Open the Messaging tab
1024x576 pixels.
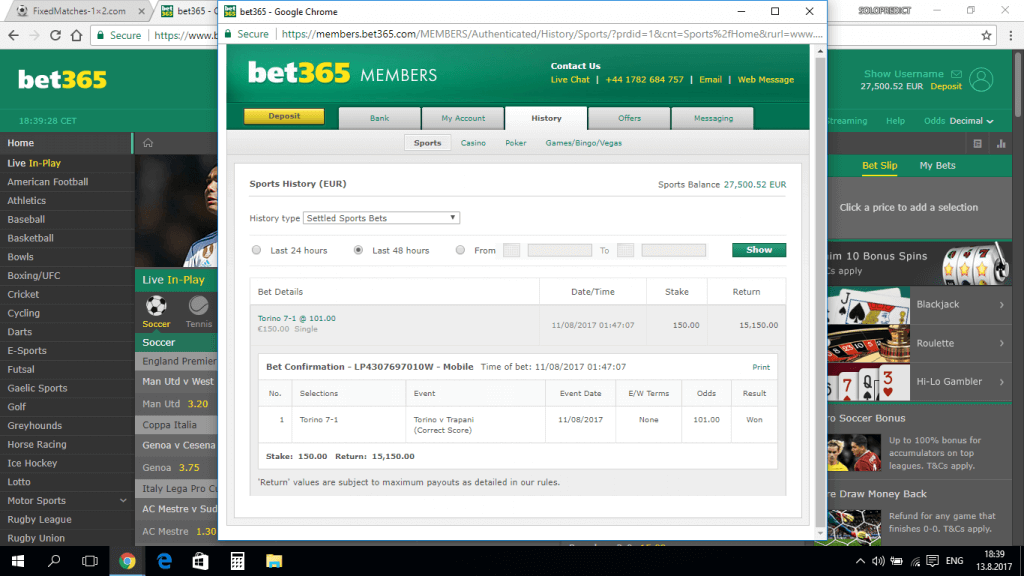pyautogui.click(x=713, y=118)
